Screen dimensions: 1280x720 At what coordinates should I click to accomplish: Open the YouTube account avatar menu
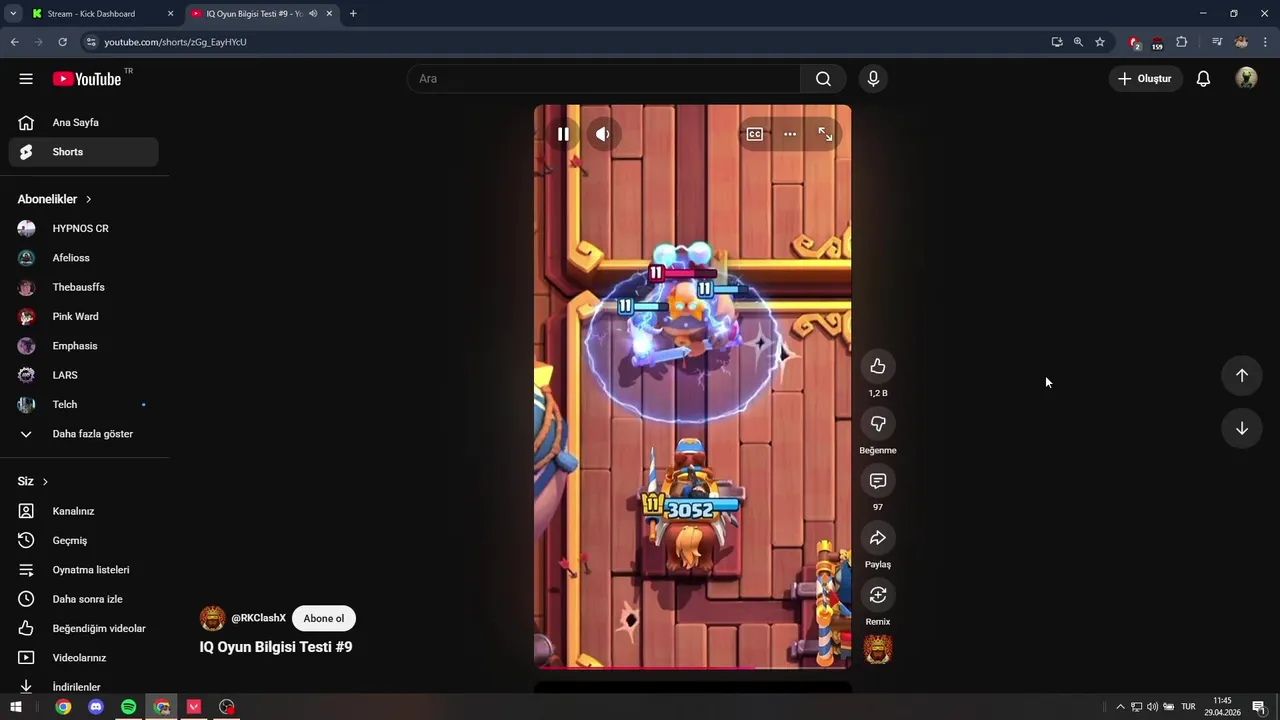point(1246,79)
